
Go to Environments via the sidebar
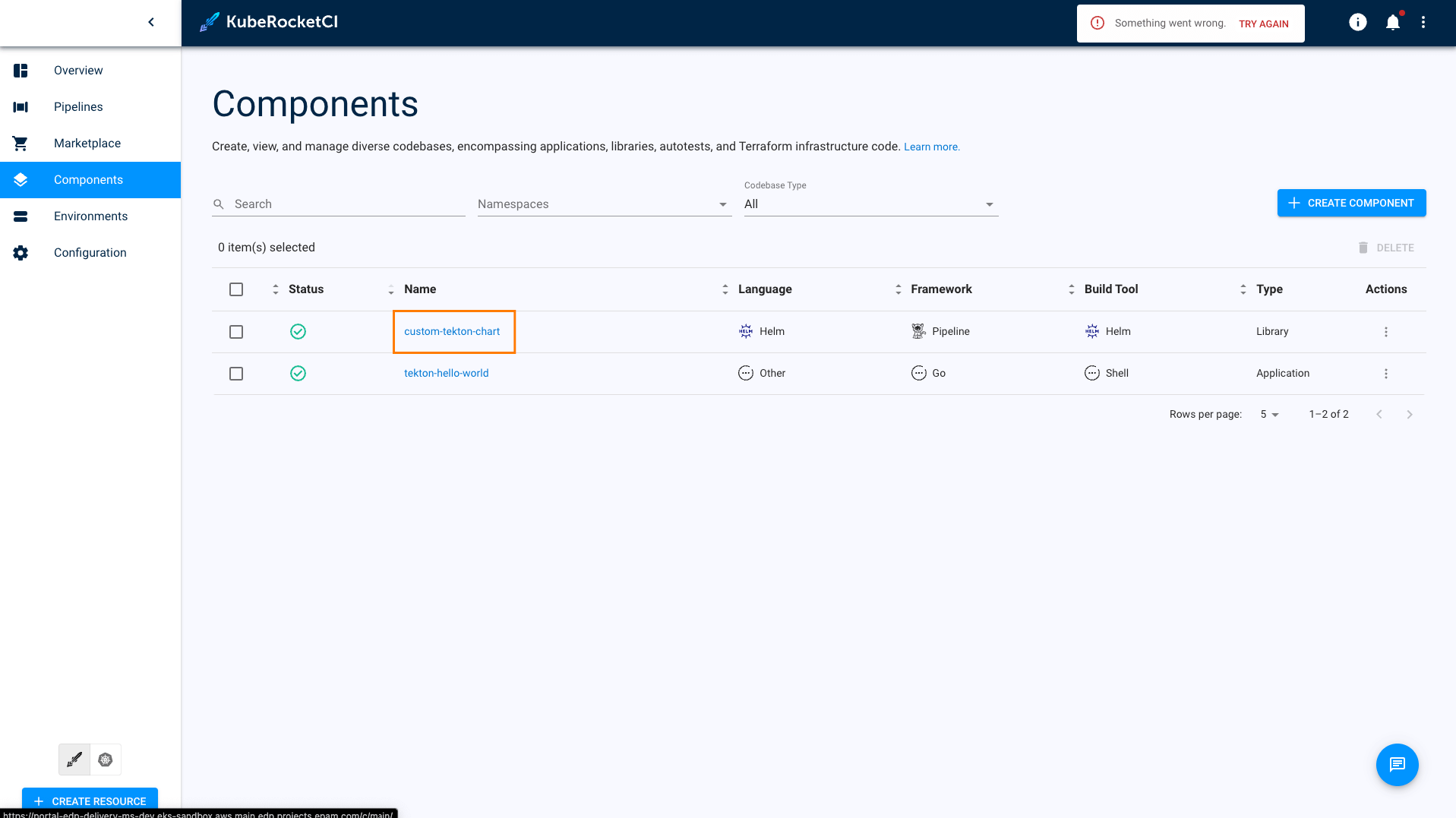click(90, 216)
